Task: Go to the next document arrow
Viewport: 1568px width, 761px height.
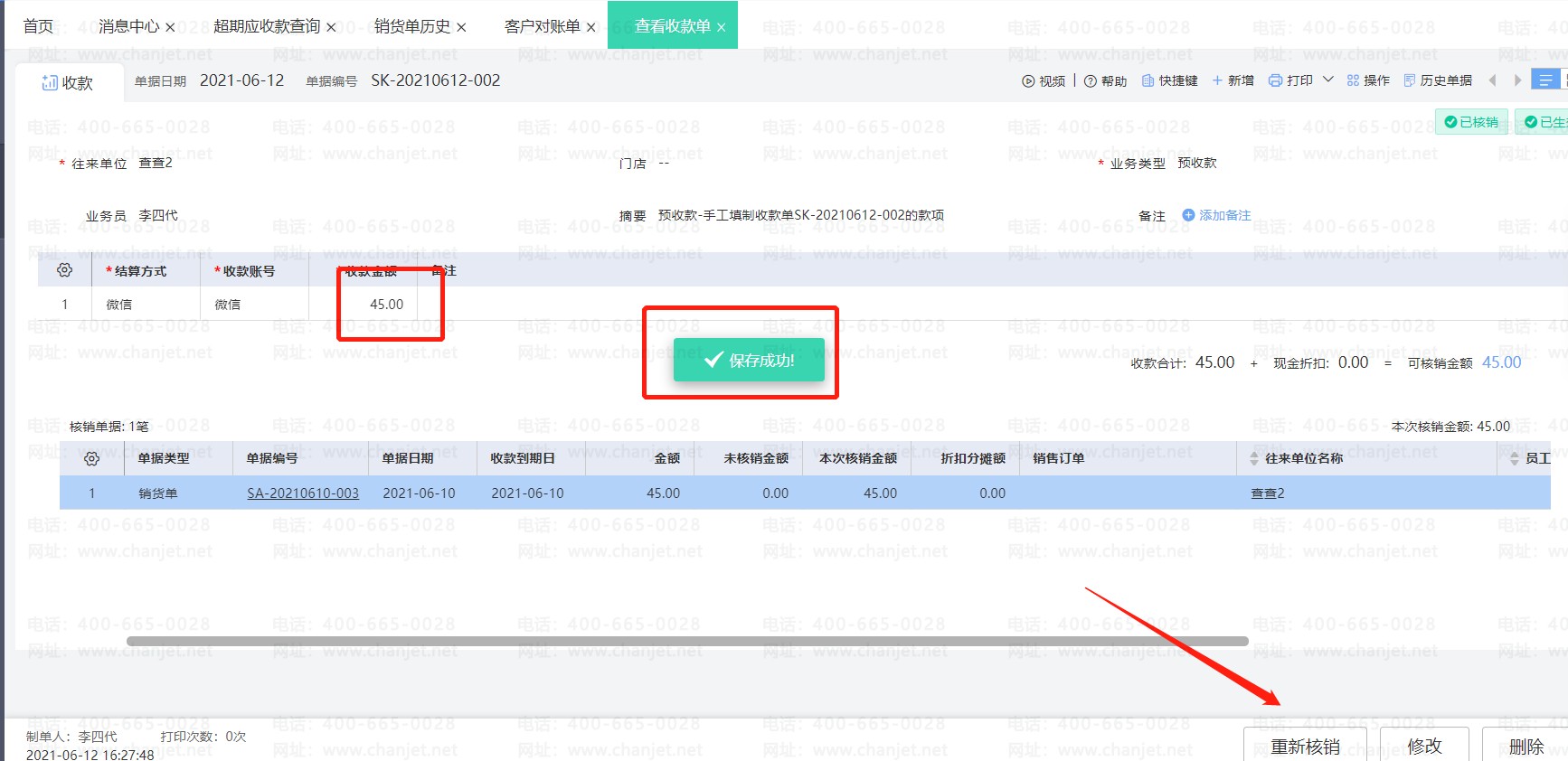Action: [1517, 80]
